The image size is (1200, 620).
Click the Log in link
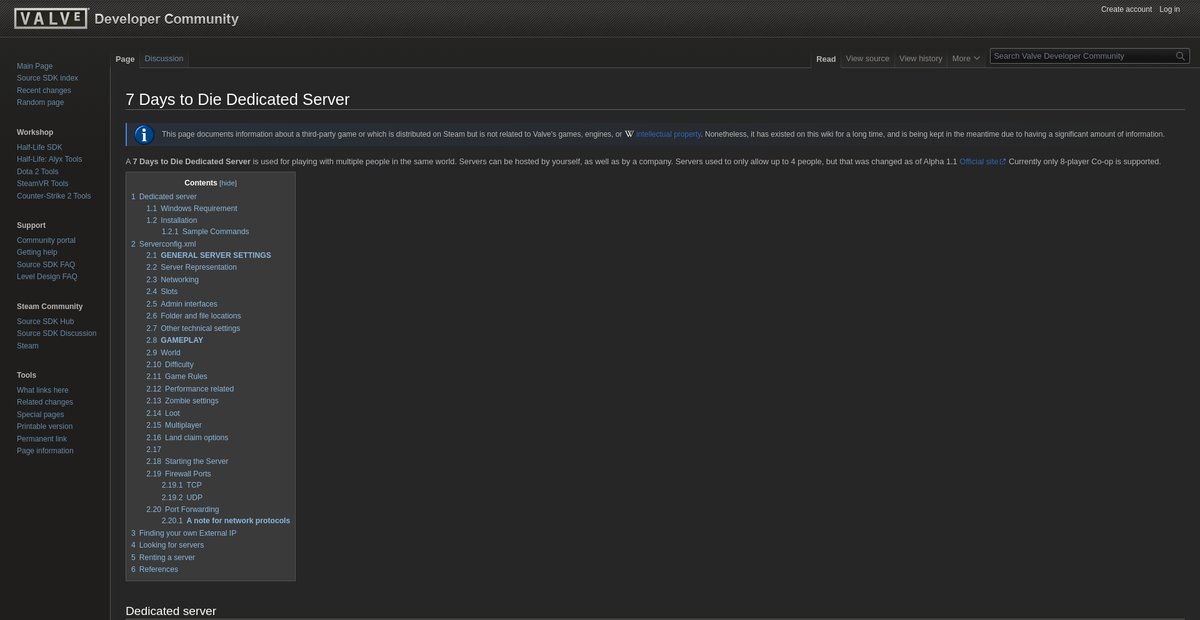pos(1170,9)
